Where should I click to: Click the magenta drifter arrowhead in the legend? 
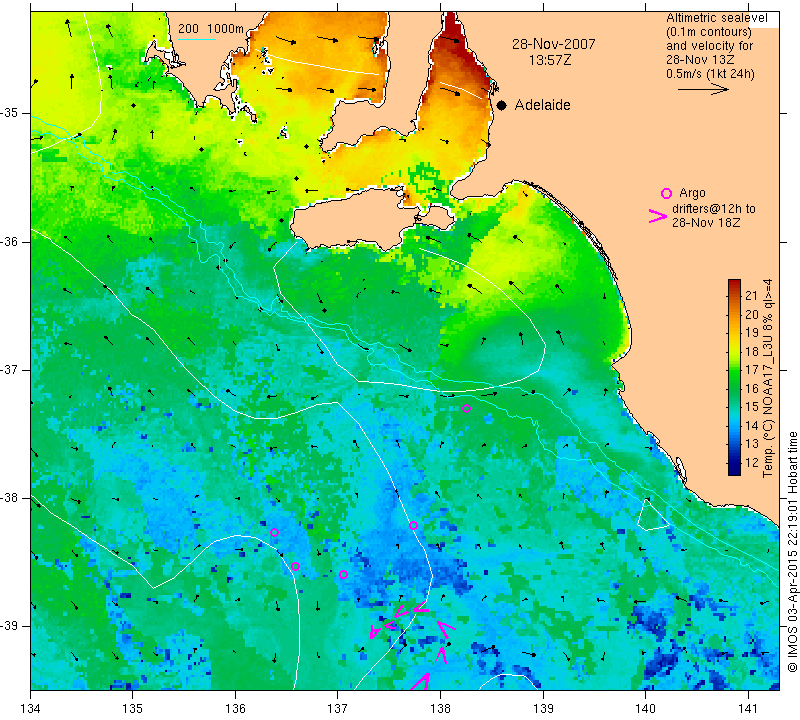[x=658, y=216]
